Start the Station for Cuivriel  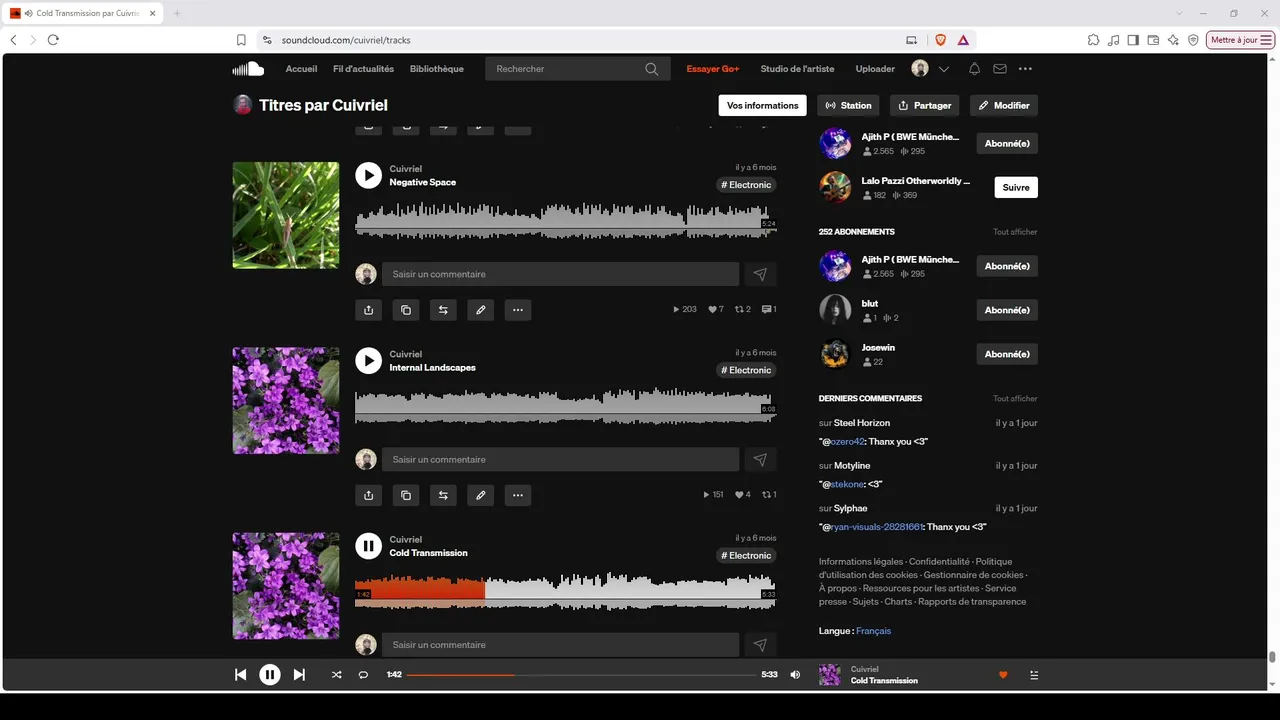click(848, 105)
